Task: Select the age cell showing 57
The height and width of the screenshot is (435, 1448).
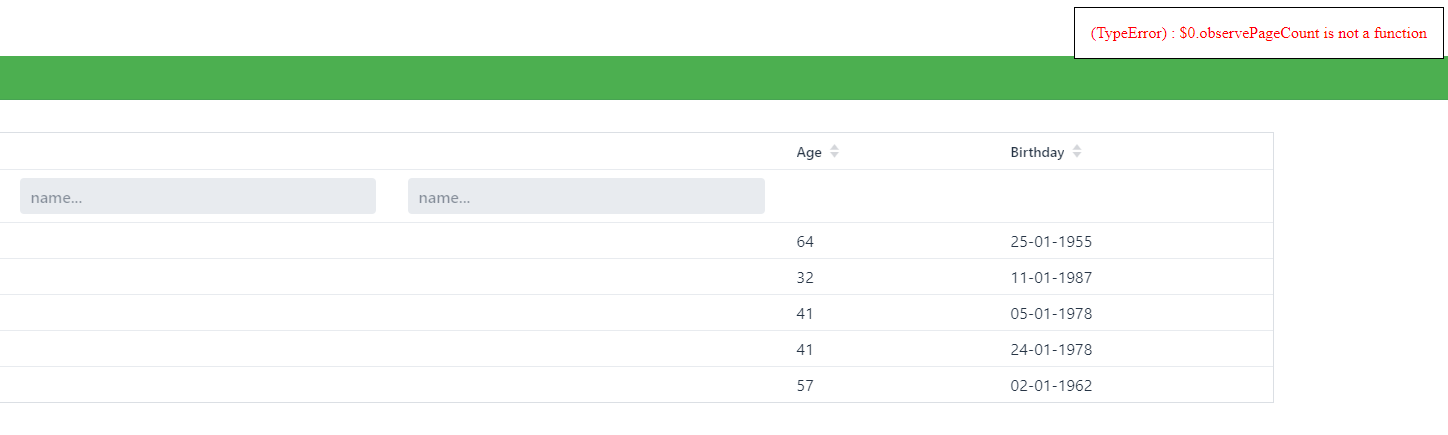Action: point(806,386)
